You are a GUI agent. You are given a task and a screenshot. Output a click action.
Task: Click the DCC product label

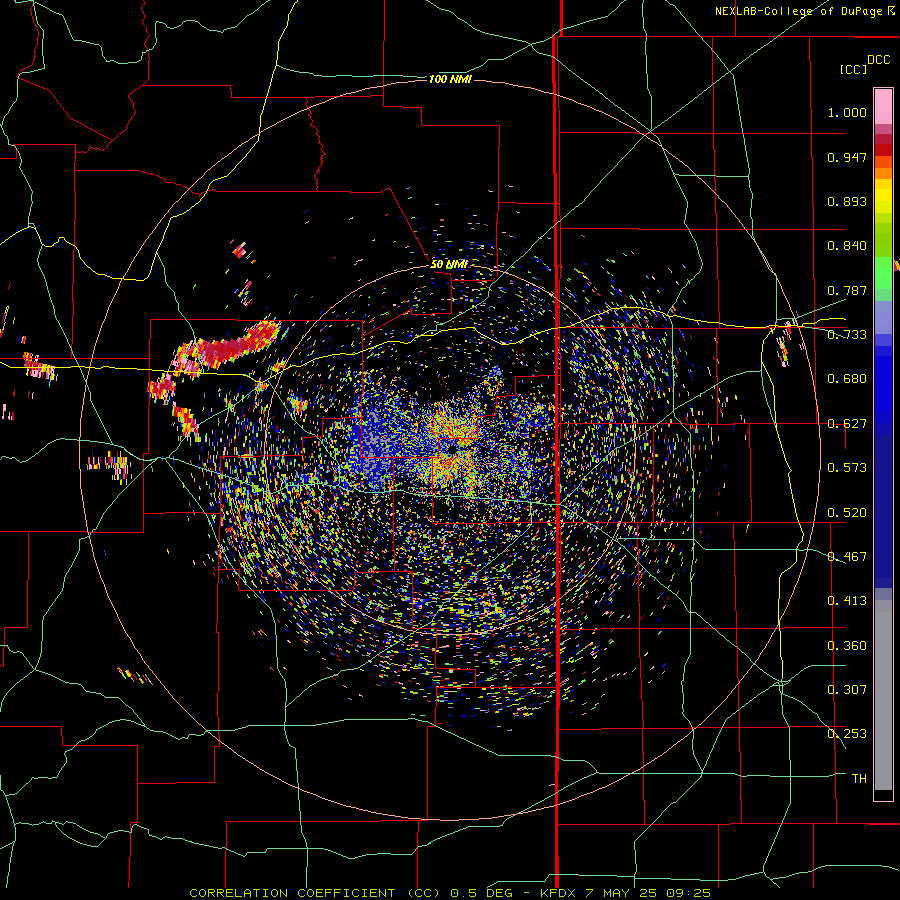[x=878, y=60]
